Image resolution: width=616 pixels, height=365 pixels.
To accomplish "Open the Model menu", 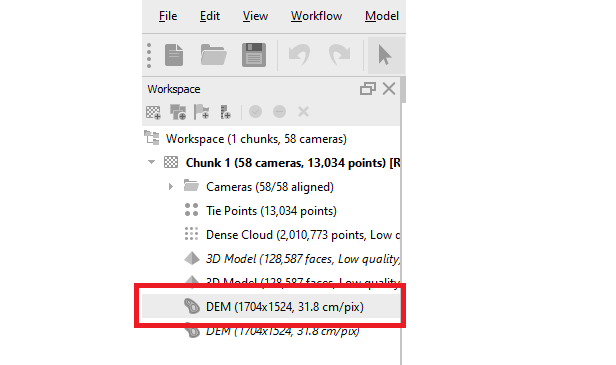I will click(x=381, y=16).
